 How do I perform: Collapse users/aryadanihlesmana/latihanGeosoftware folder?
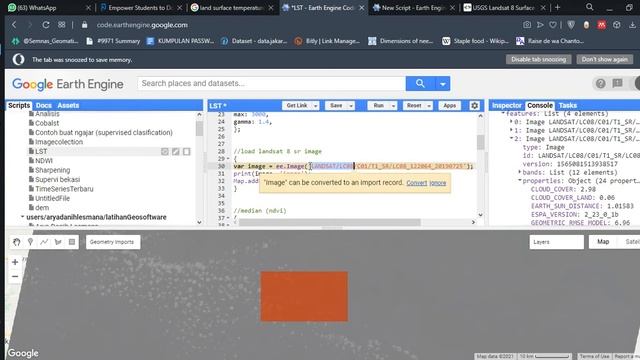pyautogui.click(x=22, y=217)
